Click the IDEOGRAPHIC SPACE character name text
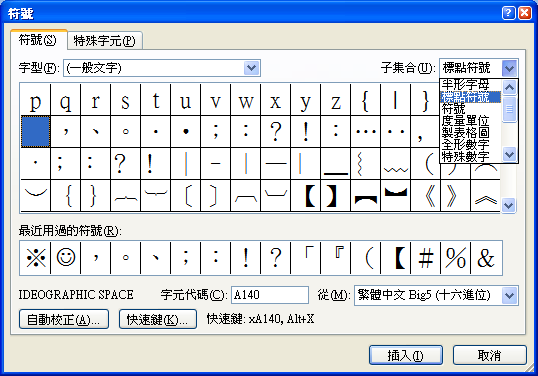 pyautogui.click(x=76, y=295)
